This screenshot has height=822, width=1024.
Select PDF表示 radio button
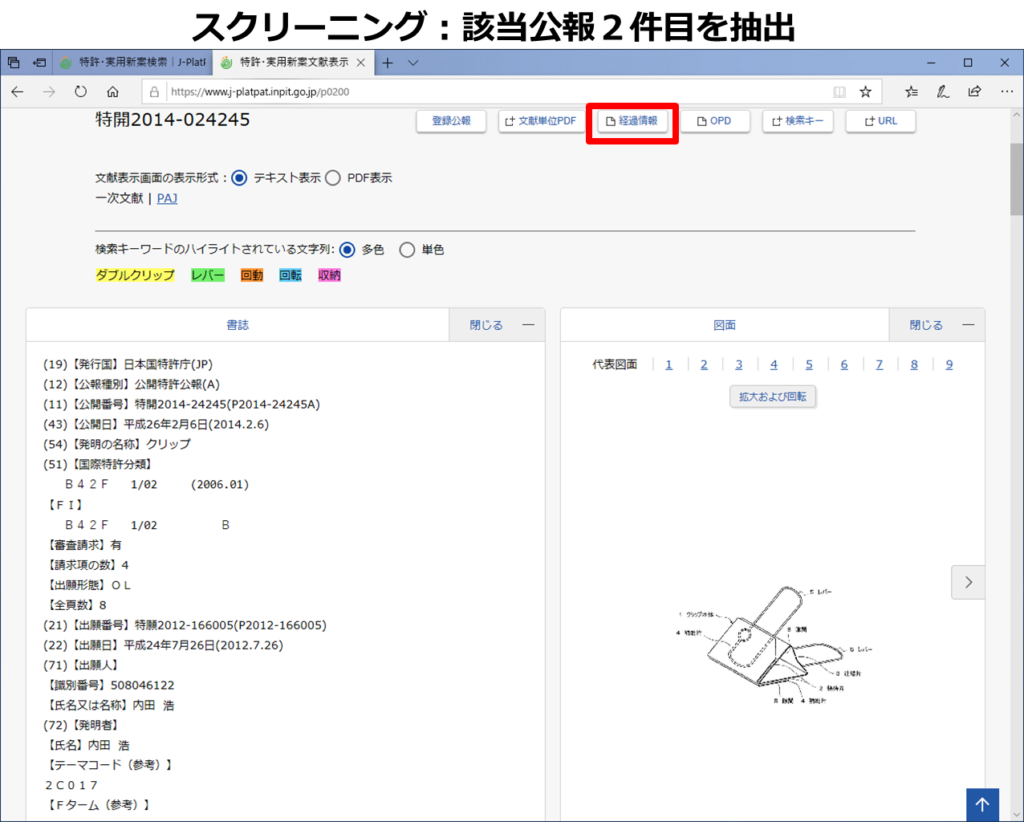tap(333, 178)
